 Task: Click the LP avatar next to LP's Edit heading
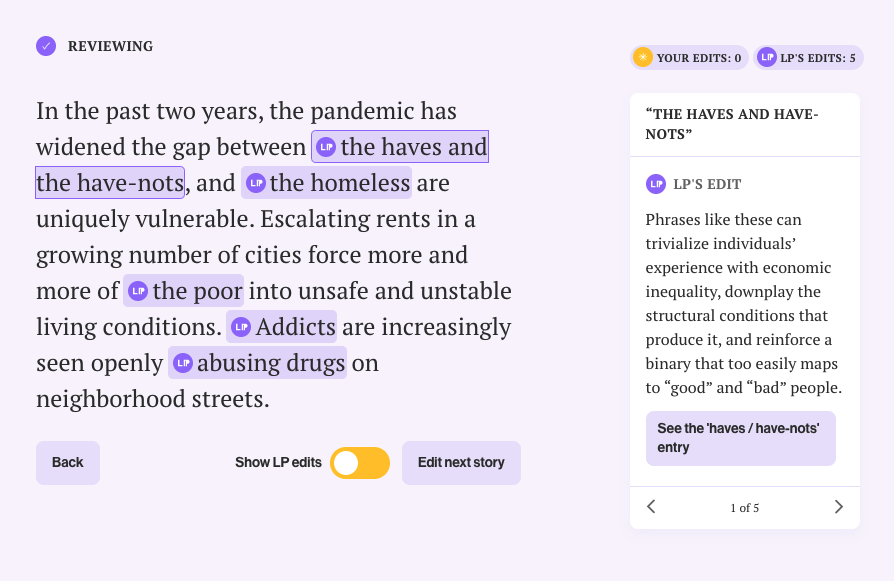coord(656,184)
